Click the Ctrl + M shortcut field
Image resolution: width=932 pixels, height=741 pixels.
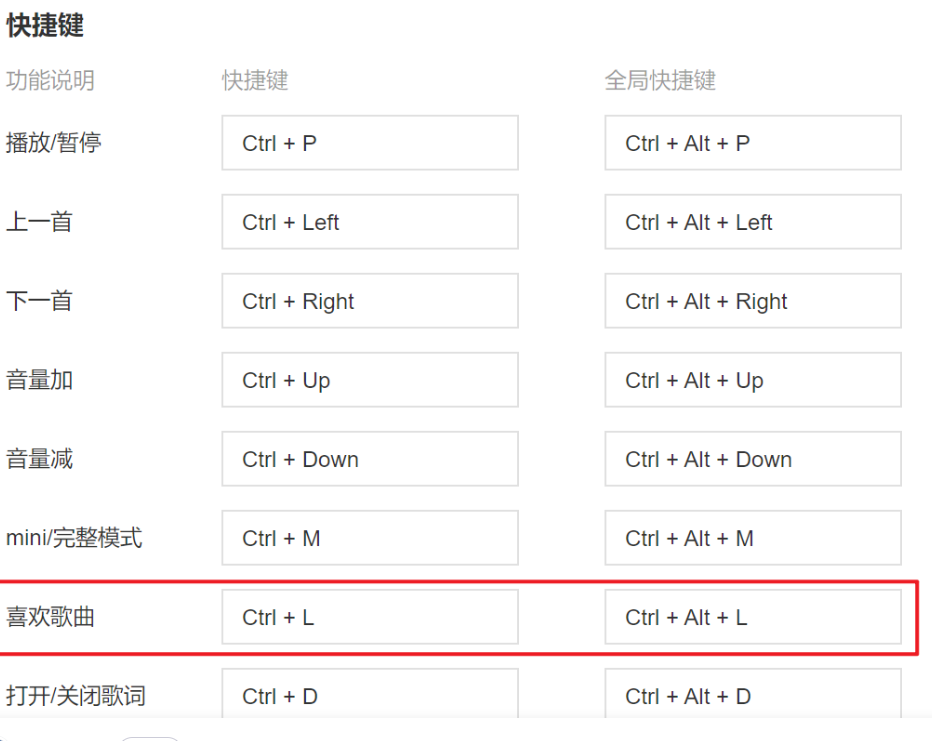(x=369, y=538)
